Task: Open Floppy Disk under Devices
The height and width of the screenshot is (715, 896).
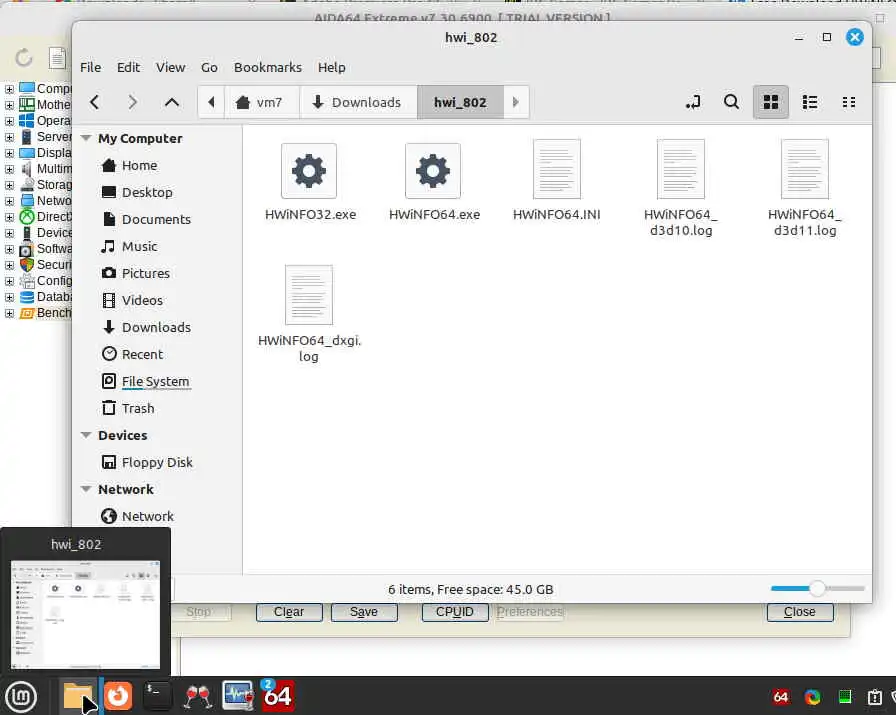Action: 157,462
